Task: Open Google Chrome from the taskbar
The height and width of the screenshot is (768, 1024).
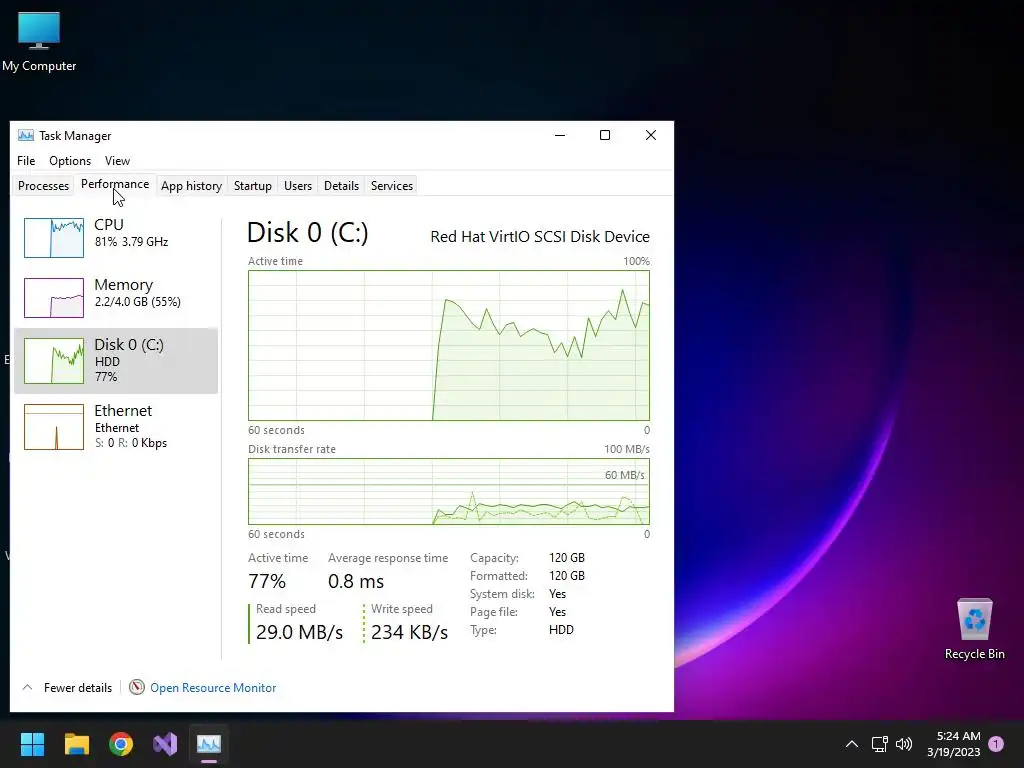Action: pyautogui.click(x=121, y=744)
